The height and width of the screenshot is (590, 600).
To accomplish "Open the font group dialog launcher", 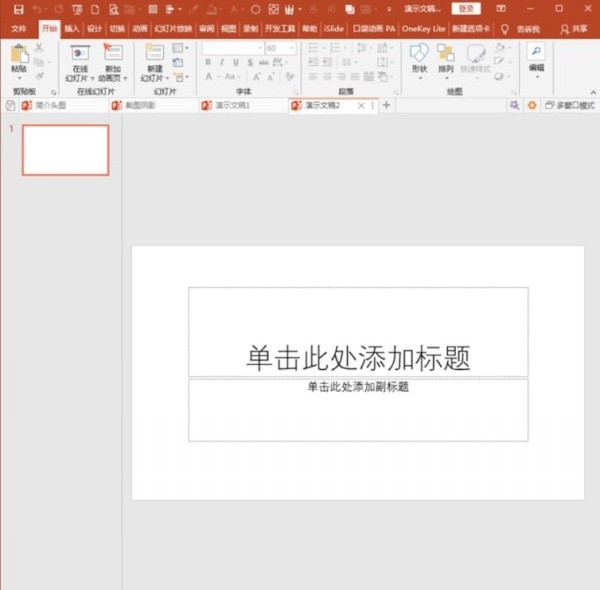I will point(296,92).
